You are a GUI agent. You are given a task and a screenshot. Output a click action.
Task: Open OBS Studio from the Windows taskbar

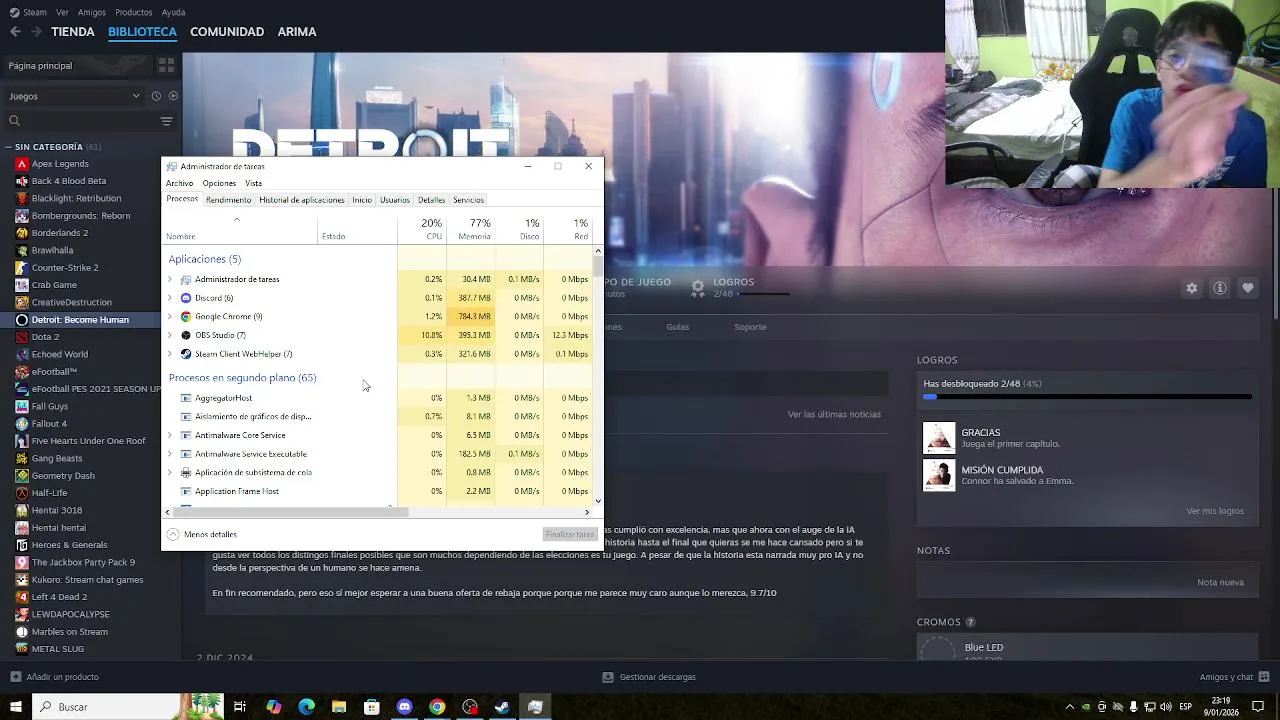pyautogui.click(x=470, y=707)
